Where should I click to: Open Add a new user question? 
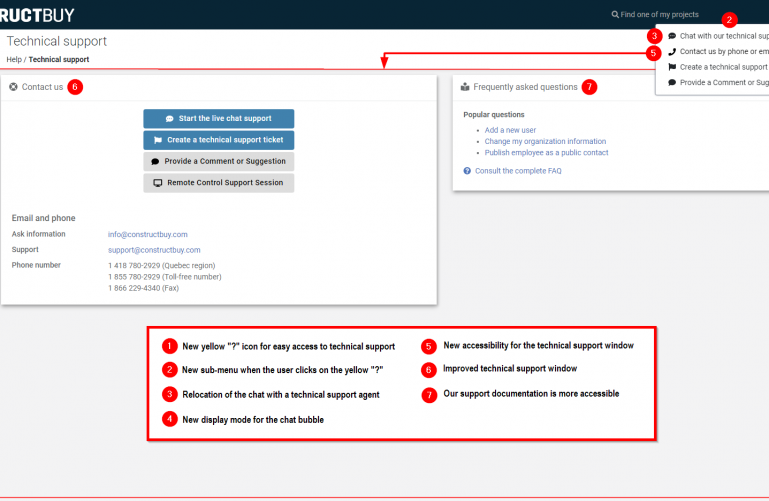(x=510, y=130)
